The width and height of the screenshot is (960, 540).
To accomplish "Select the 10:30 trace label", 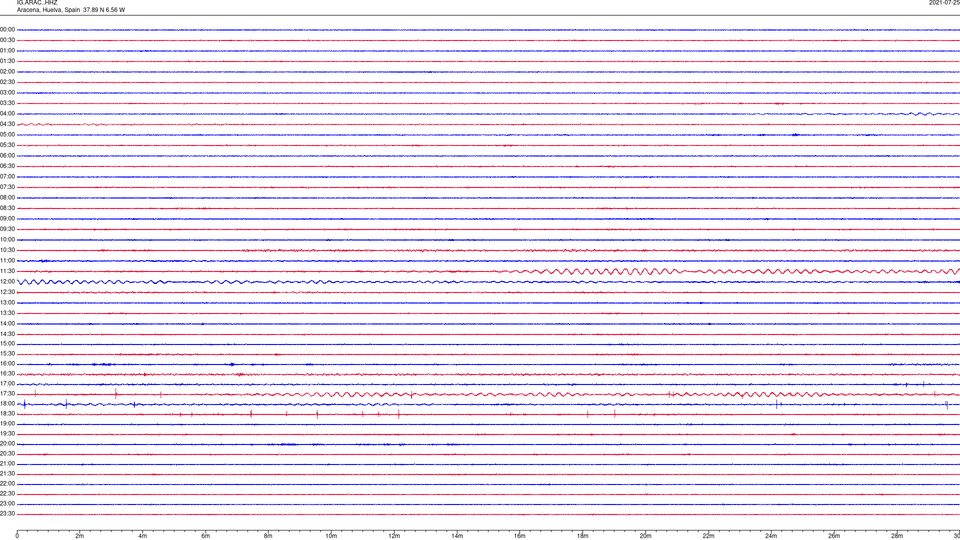I will [x=7, y=250].
